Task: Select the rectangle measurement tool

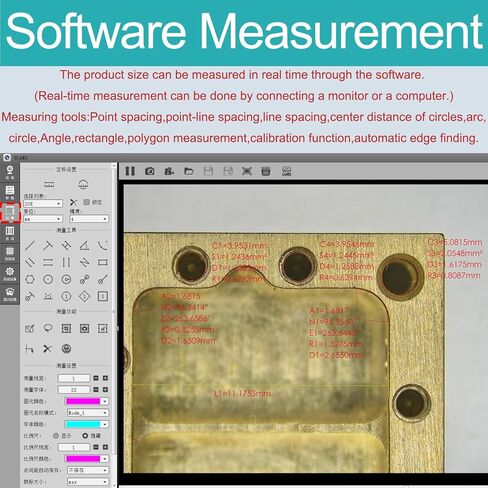Action: pos(103,263)
